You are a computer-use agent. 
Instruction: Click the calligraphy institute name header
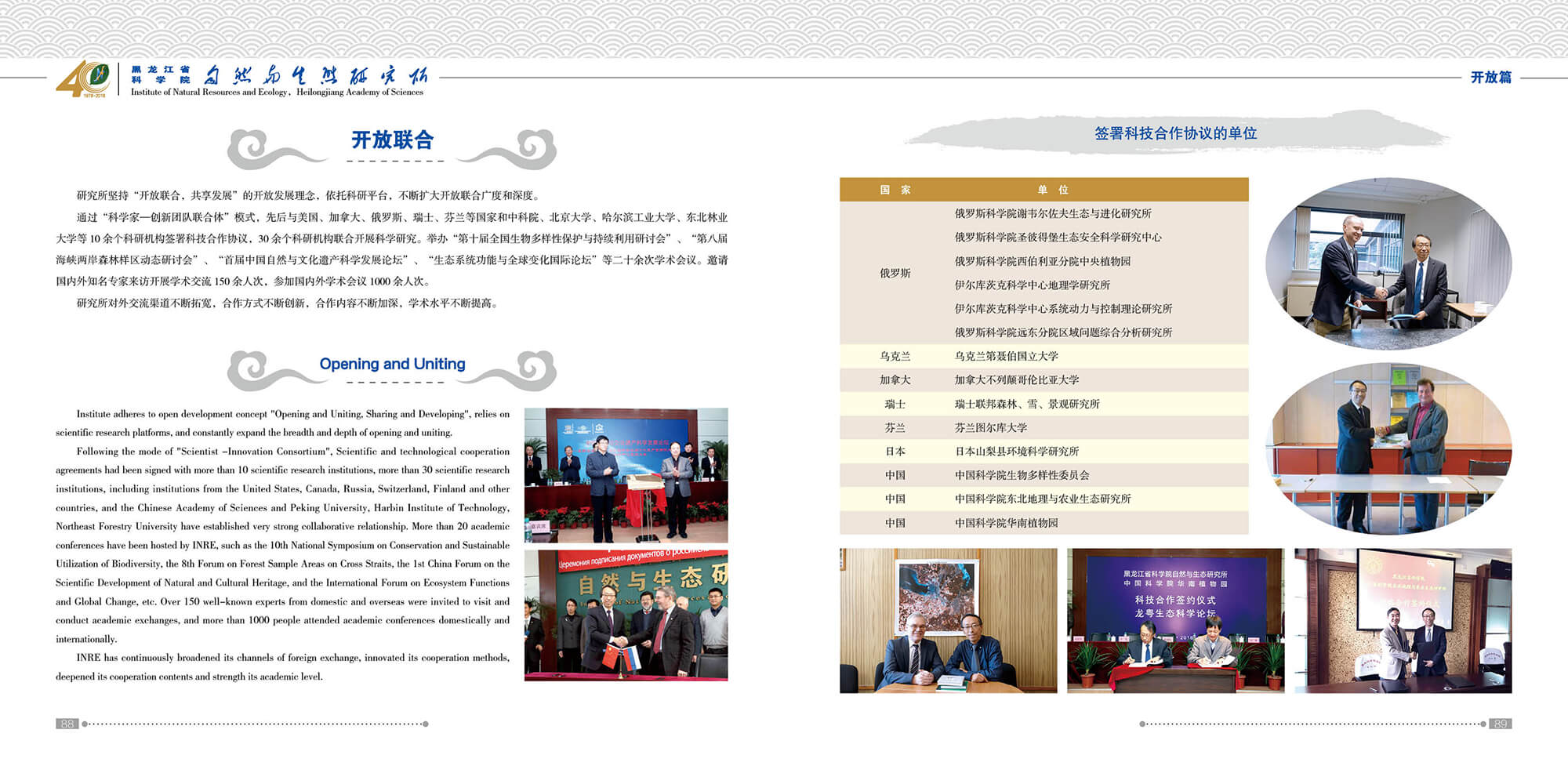tap(315, 75)
